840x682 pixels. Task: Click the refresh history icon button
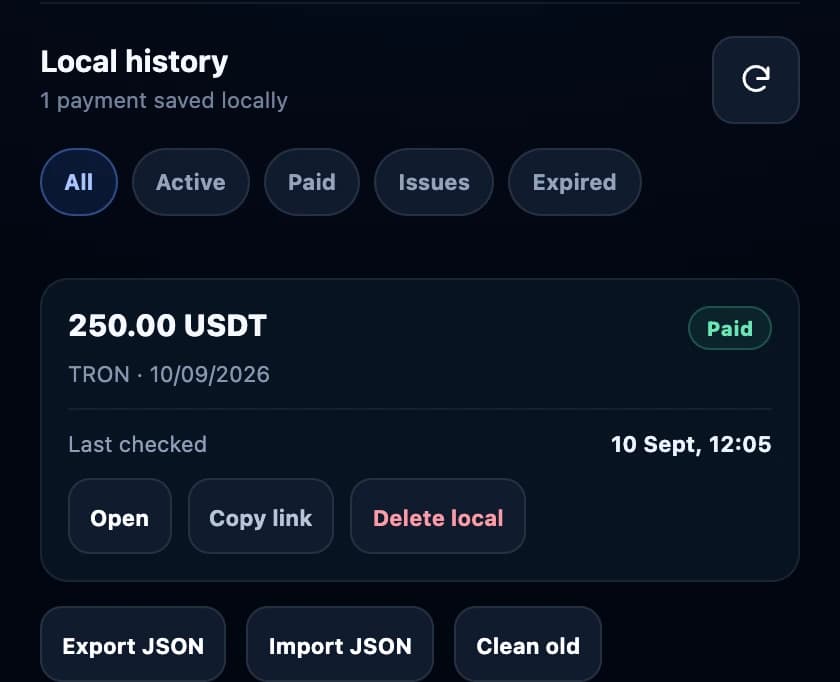[755, 80]
